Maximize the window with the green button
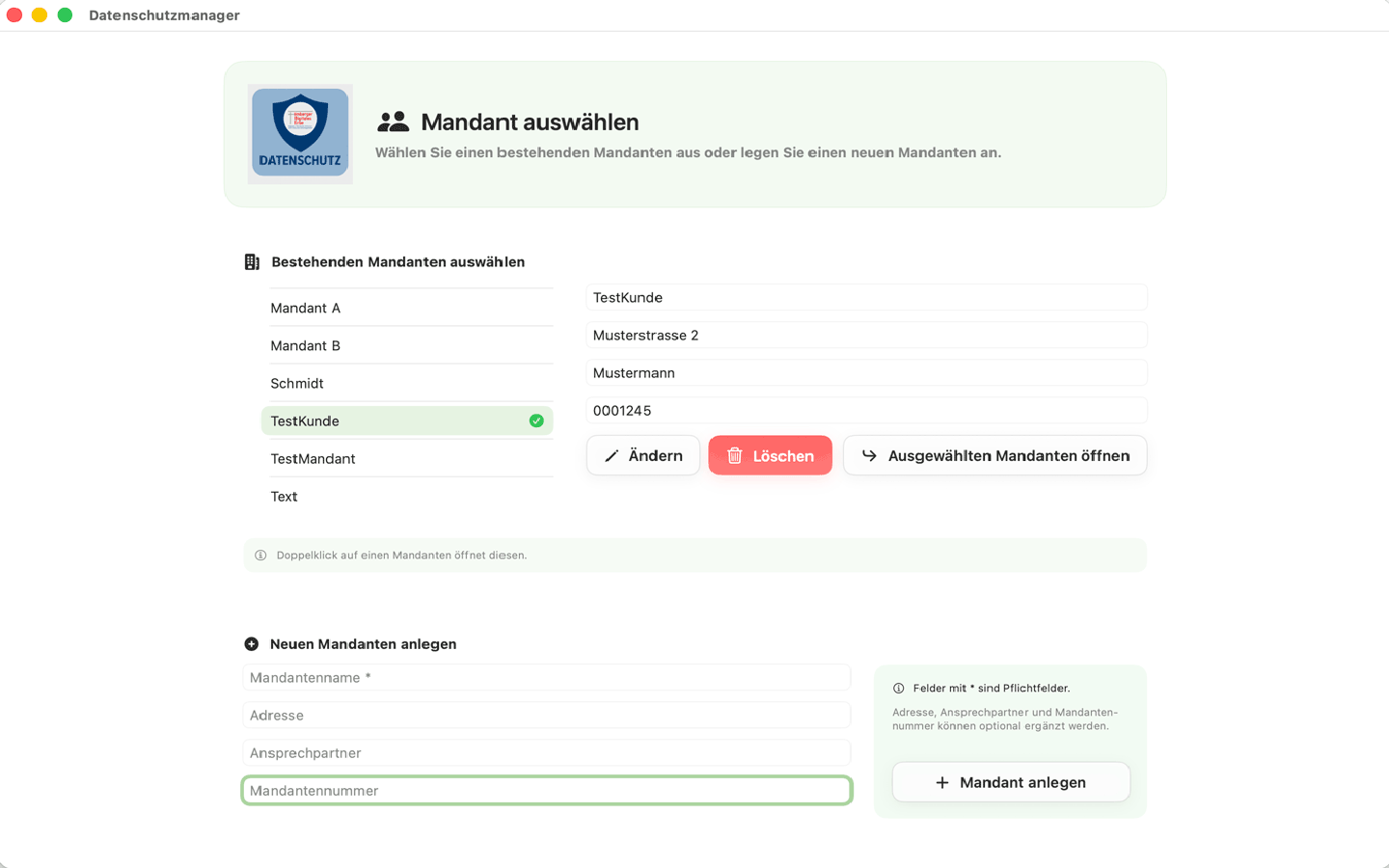 (65, 14)
